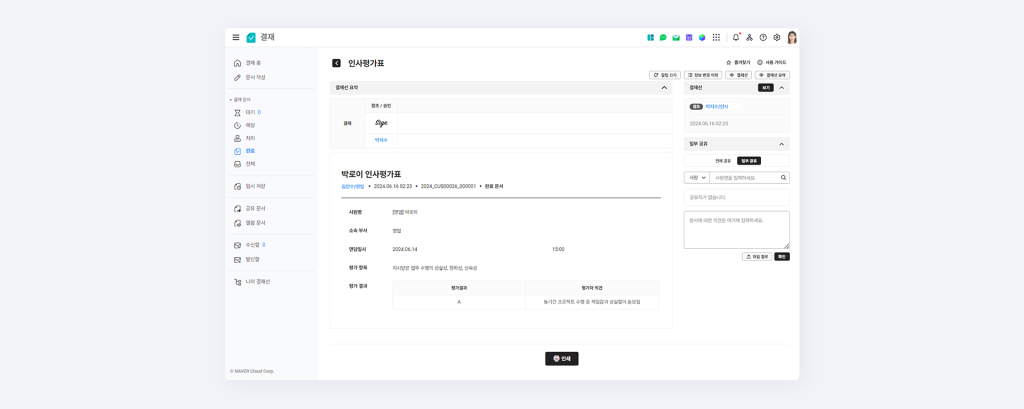Screen dimensions: 1024x409
Task: Open the apps grid launcher icon
Action: 716,38
